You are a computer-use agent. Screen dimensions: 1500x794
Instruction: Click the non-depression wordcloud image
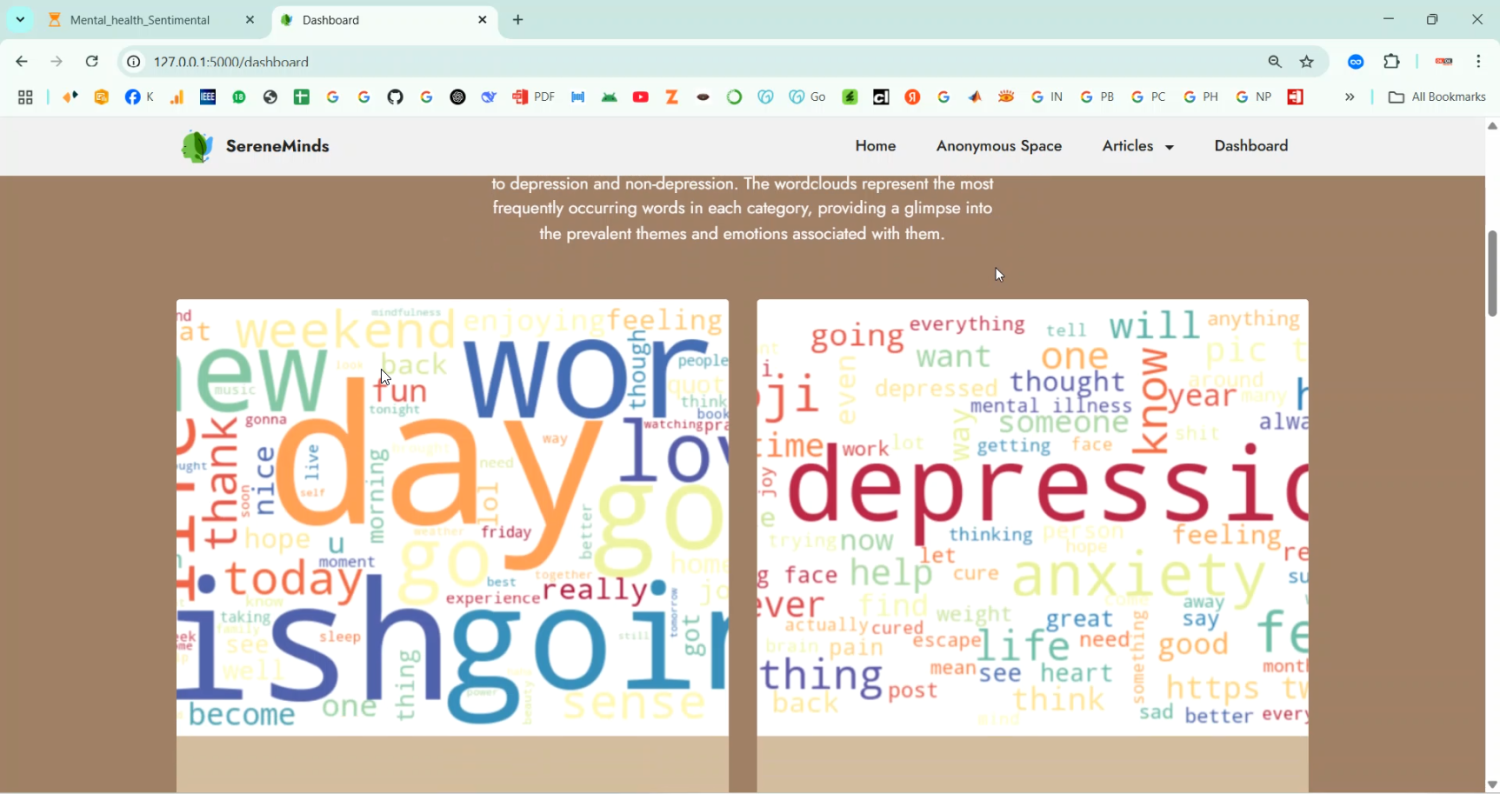452,517
